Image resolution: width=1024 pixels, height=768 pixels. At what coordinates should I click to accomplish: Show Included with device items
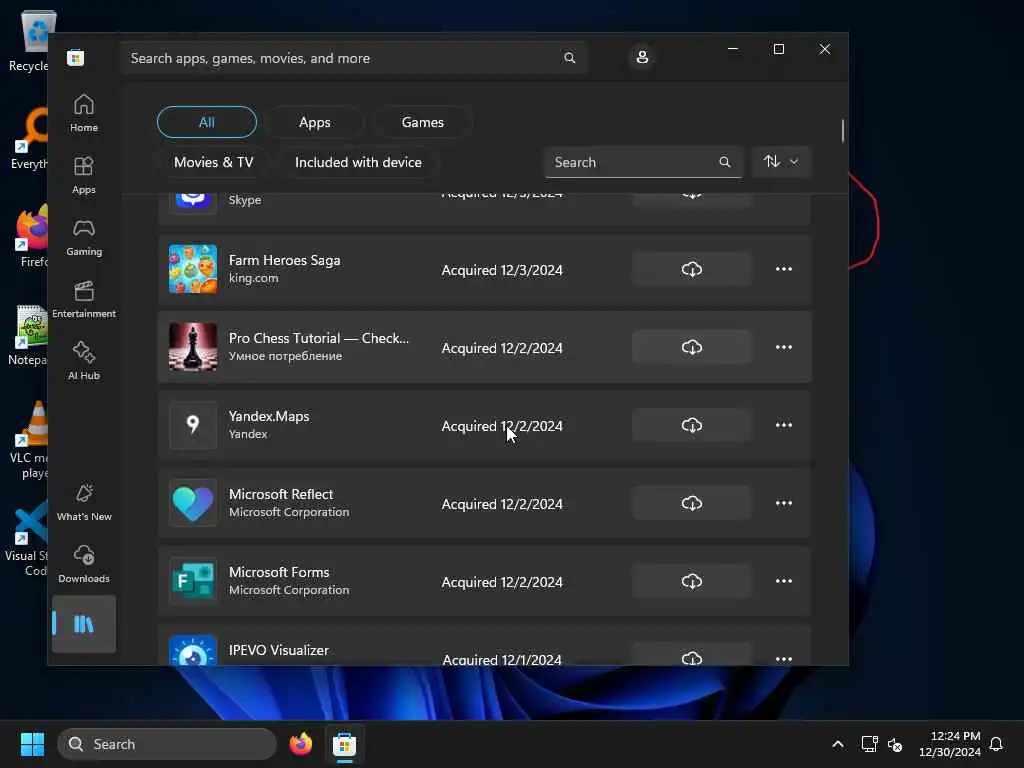pos(358,162)
